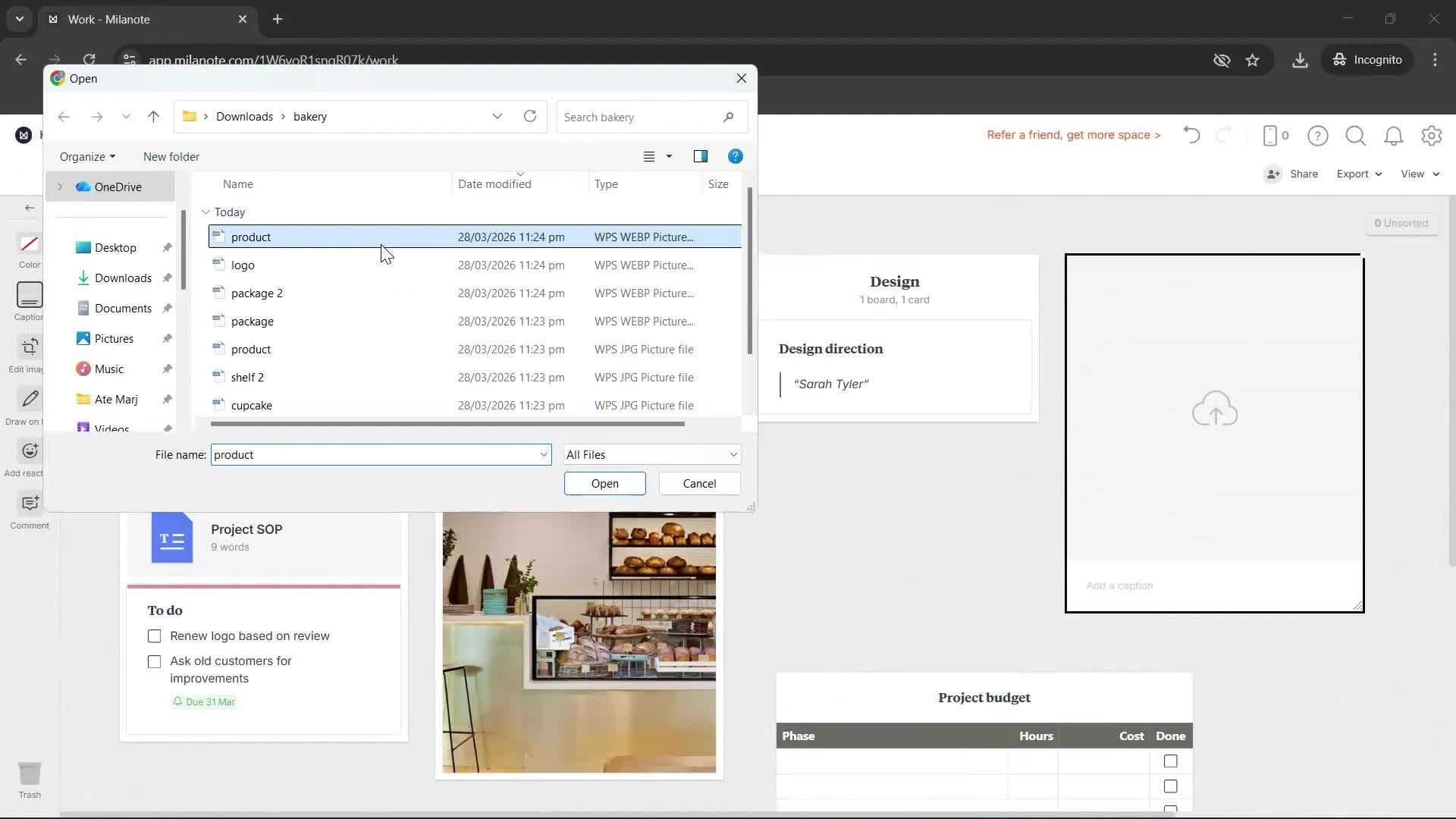
Task: Tick first Done checkbox in budget table
Action: coord(1170,761)
